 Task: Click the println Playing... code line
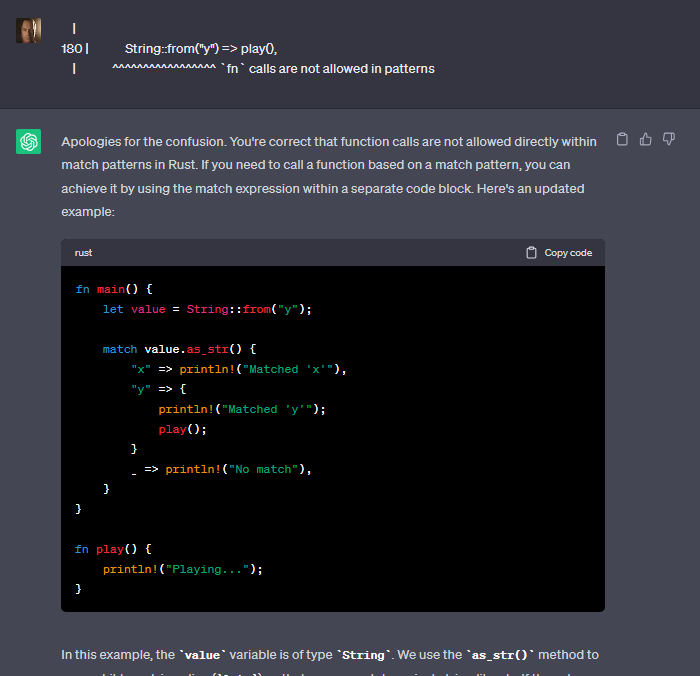pos(183,569)
